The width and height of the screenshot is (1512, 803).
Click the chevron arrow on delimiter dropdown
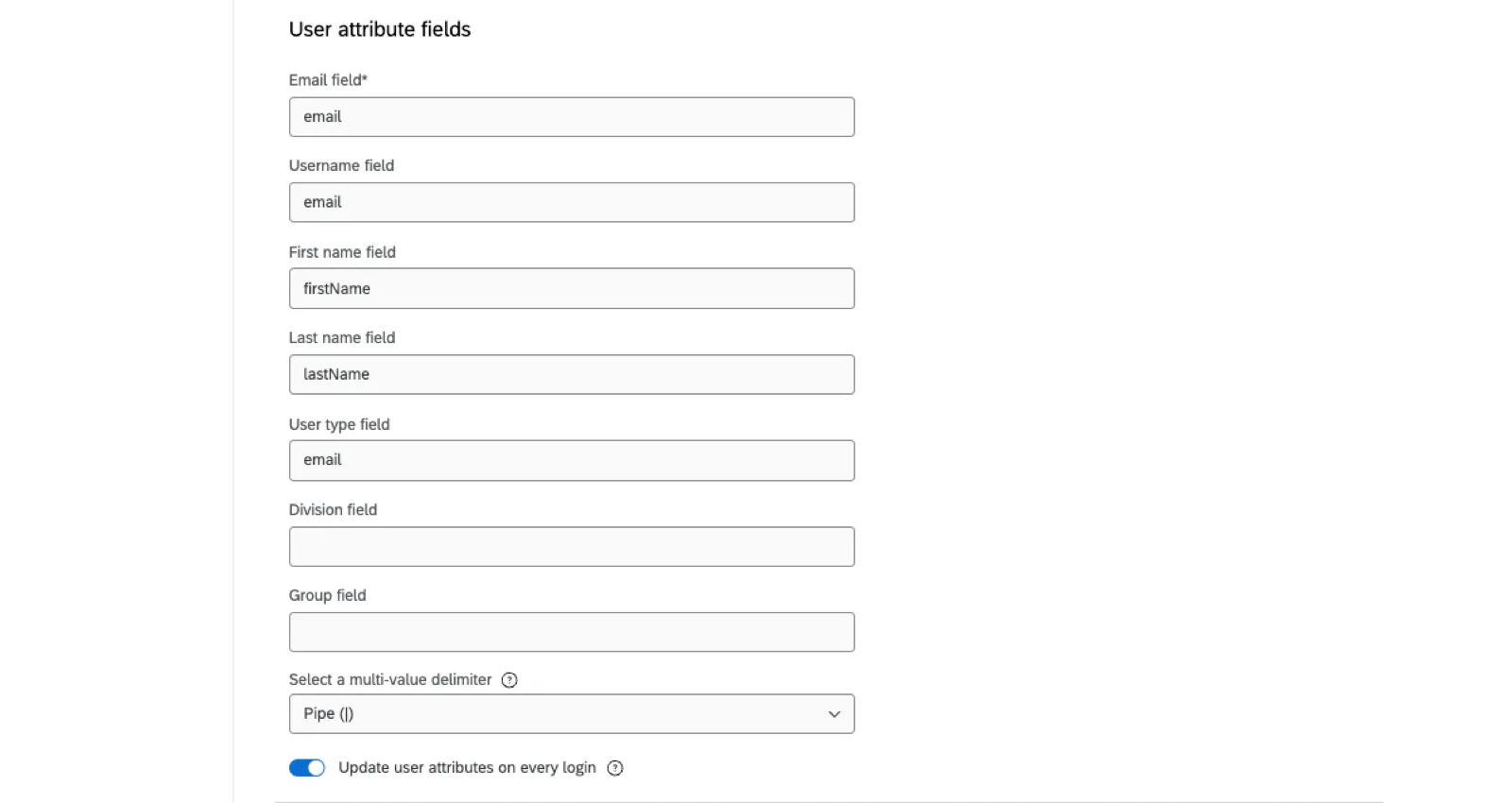834,714
